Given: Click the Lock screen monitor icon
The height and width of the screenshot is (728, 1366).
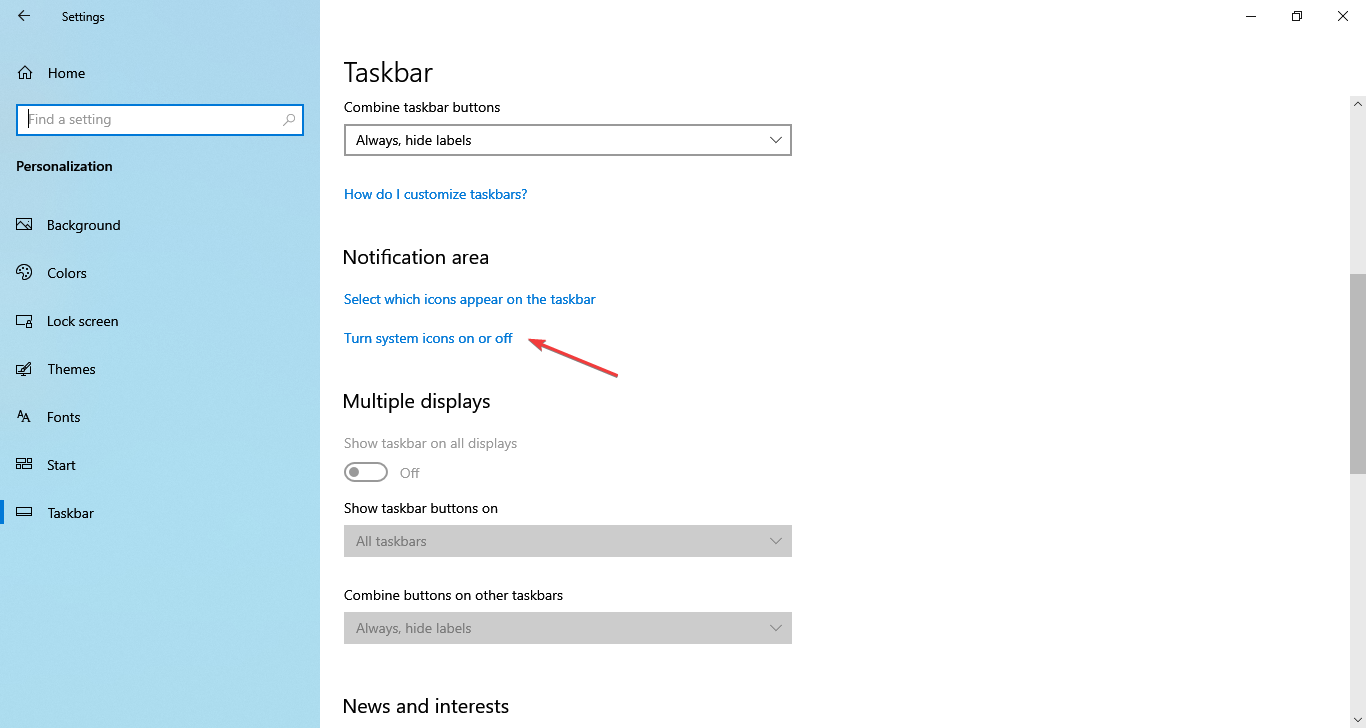Looking at the screenshot, I should (x=25, y=321).
